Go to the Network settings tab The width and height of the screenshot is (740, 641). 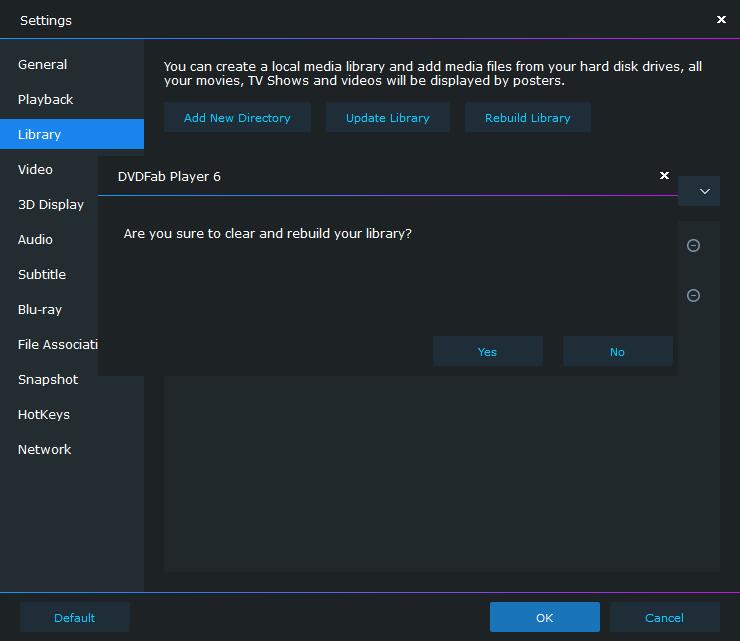(x=72, y=449)
